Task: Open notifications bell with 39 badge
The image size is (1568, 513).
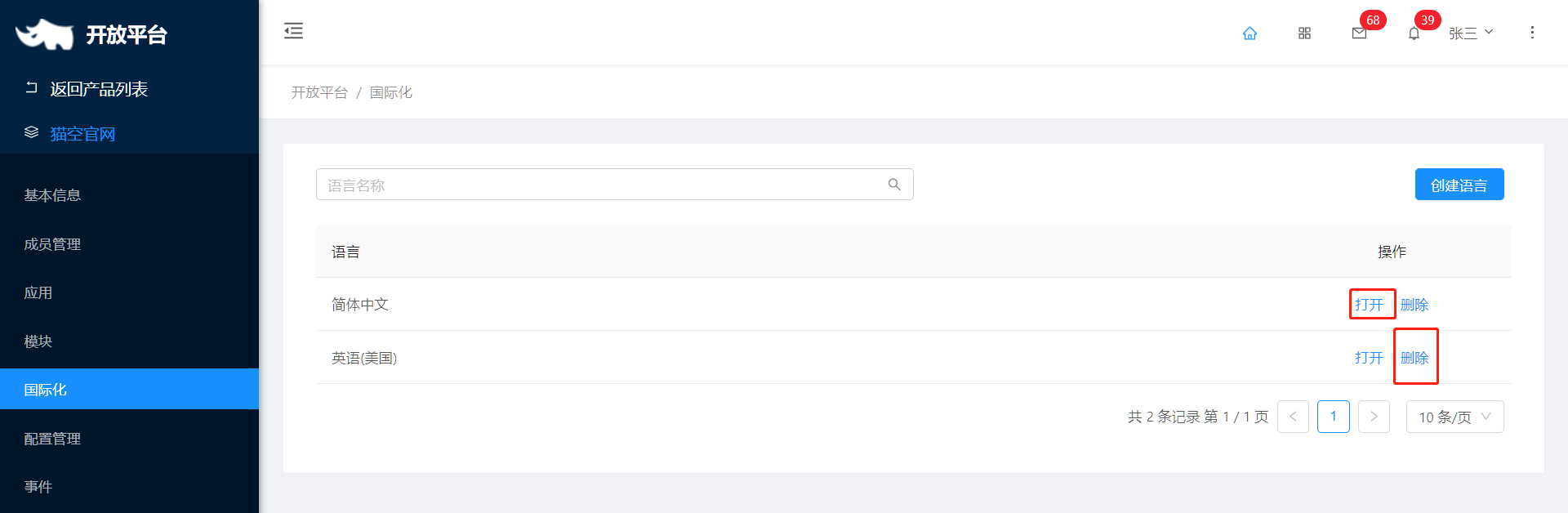Action: 1414,33
